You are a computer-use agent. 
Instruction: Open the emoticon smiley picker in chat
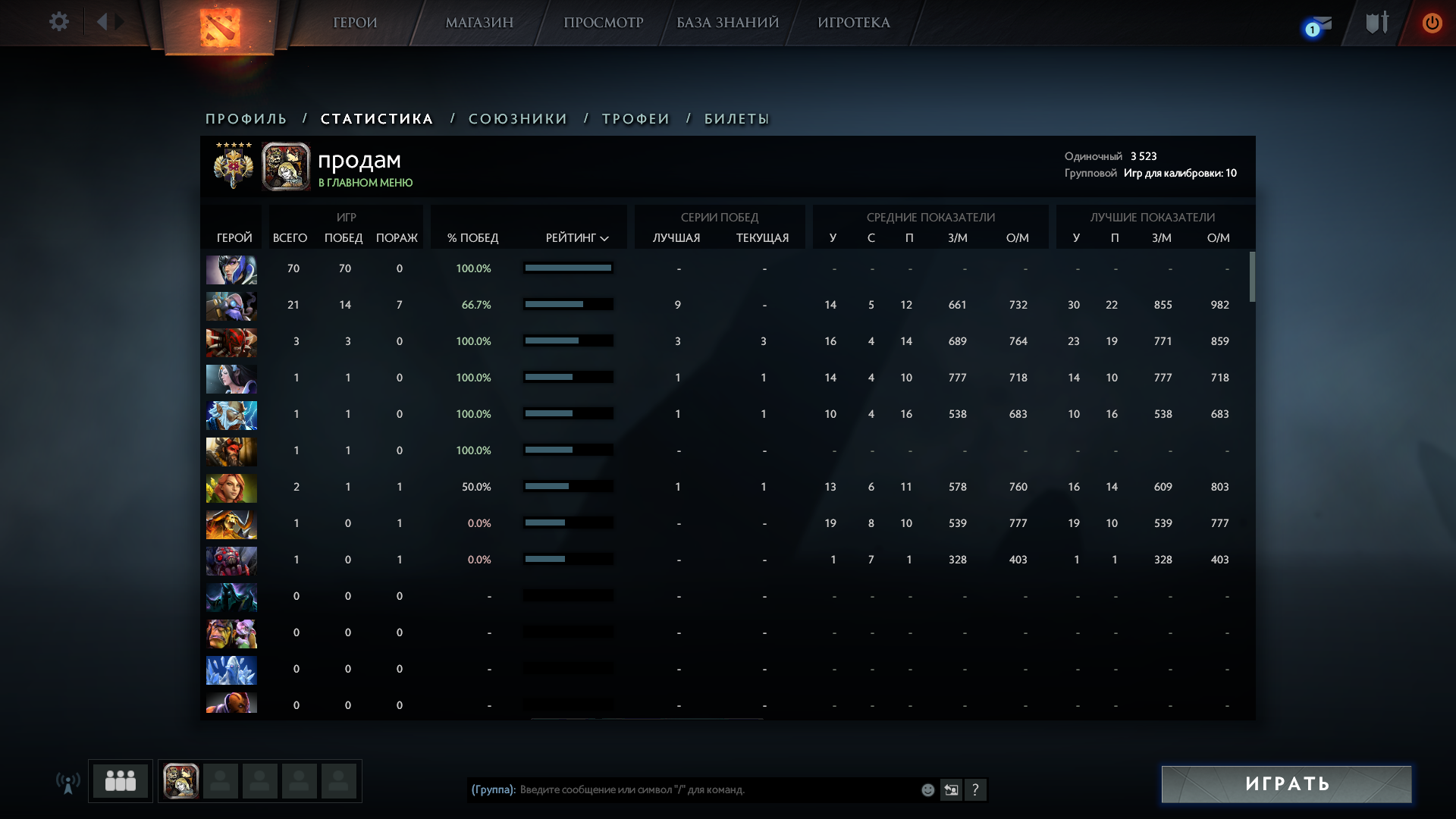pos(927,790)
